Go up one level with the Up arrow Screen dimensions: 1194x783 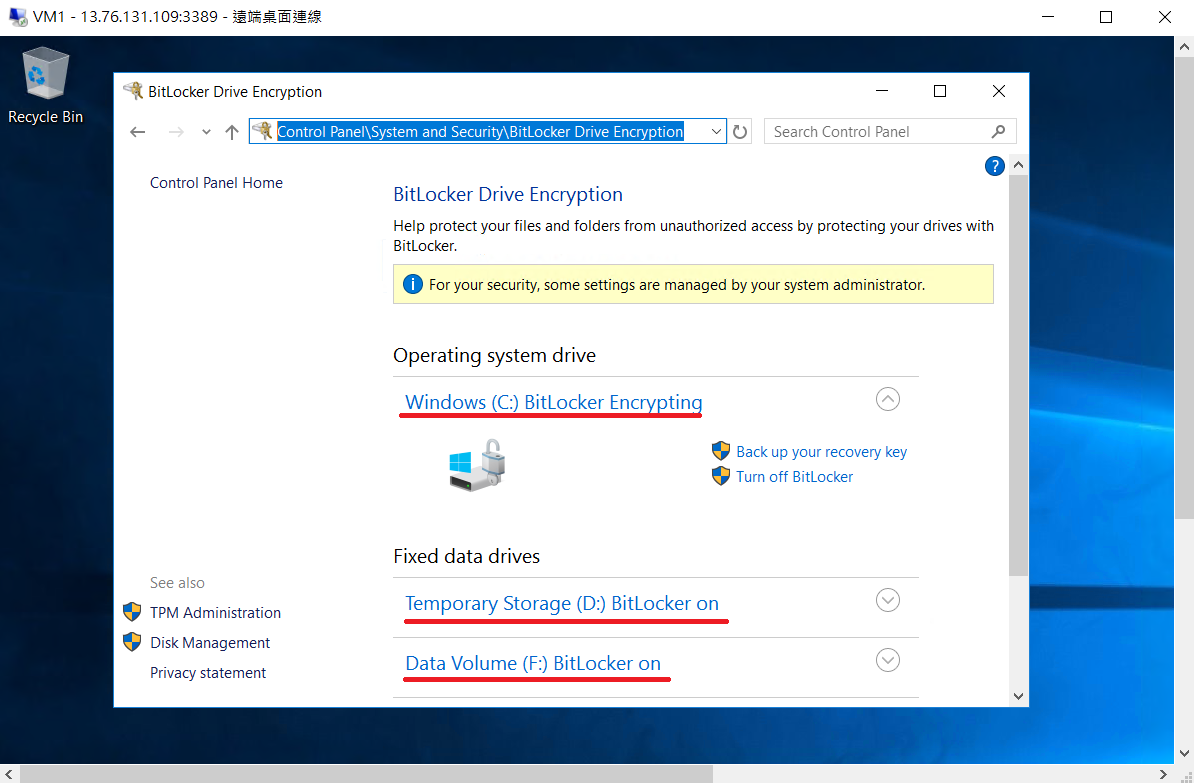[x=232, y=132]
